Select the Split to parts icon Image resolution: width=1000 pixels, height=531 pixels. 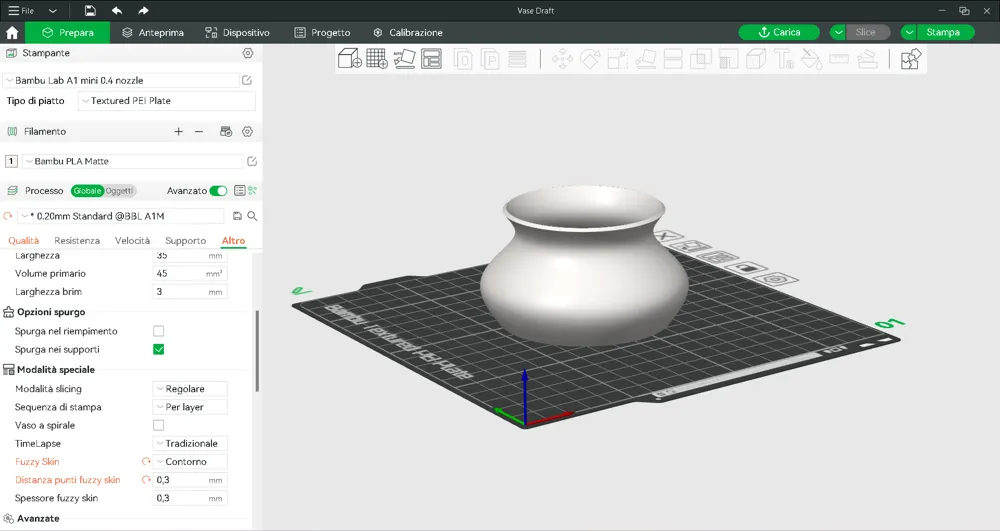click(490, 59)
